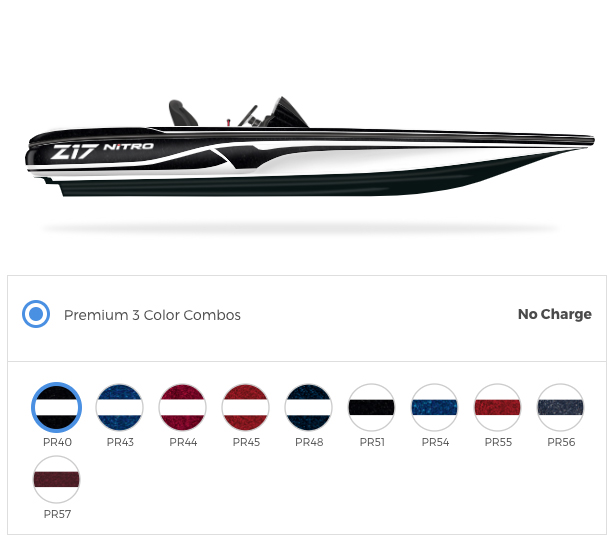Select the PR56 charcoal stripe swatch
The height and width of the screenshot is (540, 613).
(x=560, y=407)
